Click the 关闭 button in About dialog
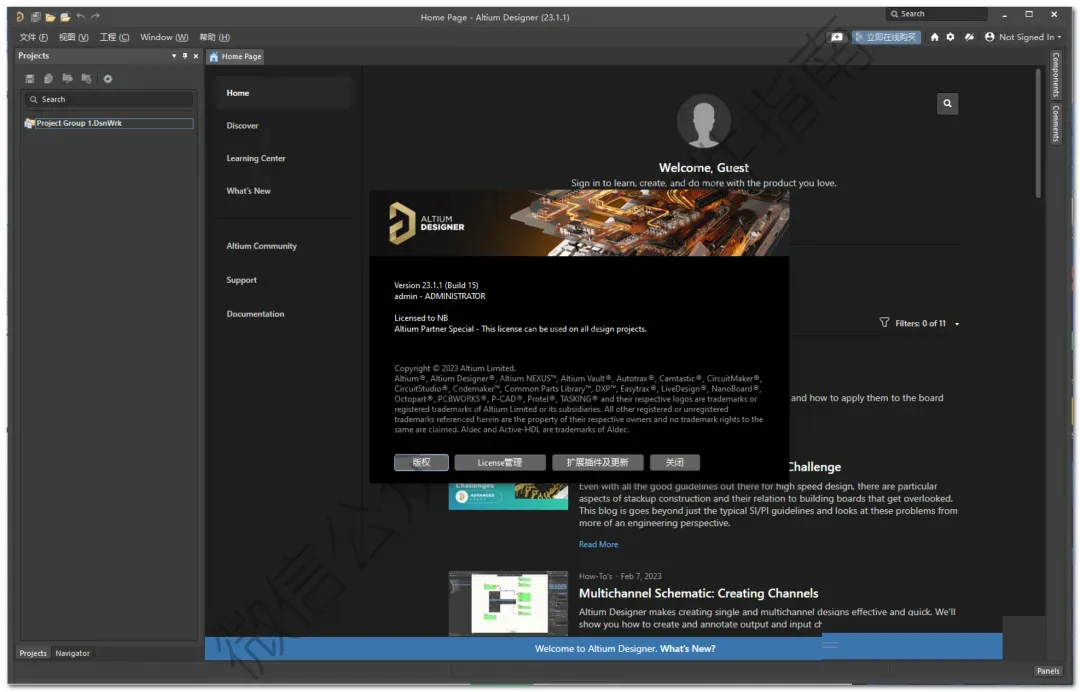 point(675,462)
